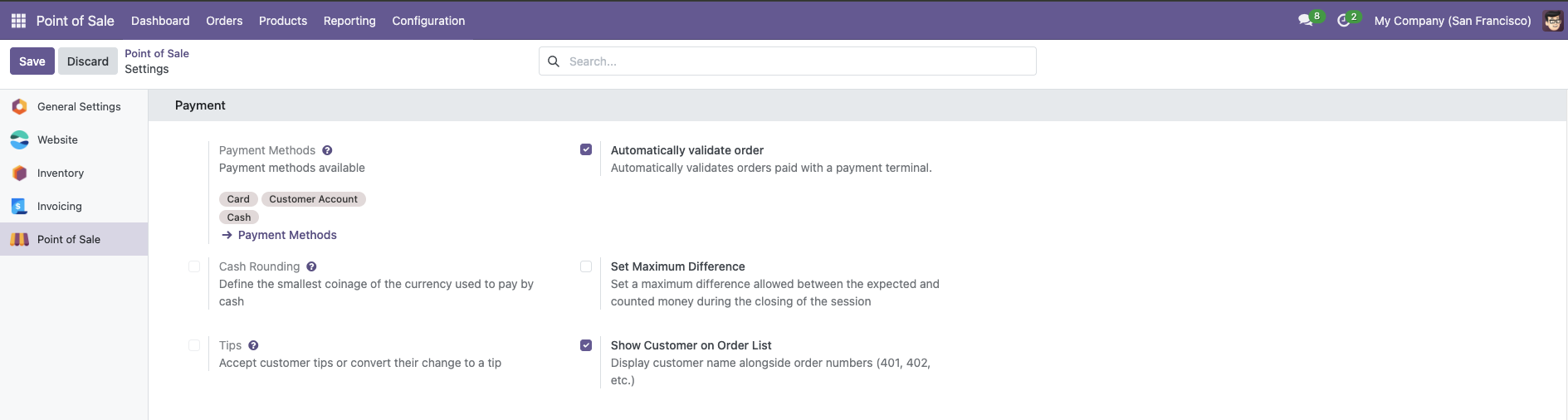1568x420 pixels.
Task: Select the Customer Account tag
Action: click(313, 199)
